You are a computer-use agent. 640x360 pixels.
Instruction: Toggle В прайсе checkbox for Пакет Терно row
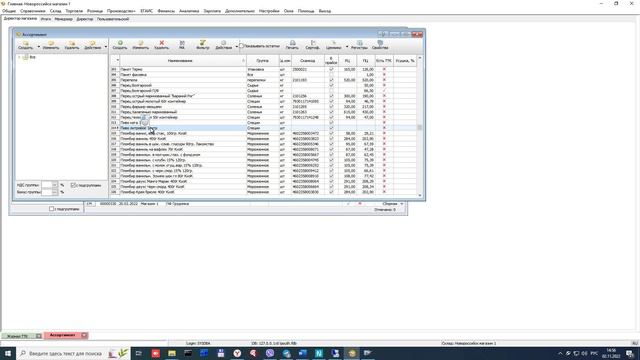coord(331,69)
